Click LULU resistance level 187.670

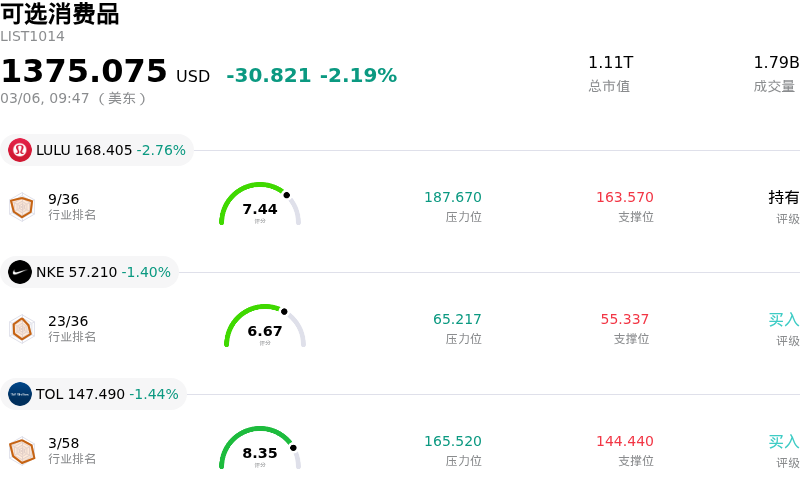453,197
